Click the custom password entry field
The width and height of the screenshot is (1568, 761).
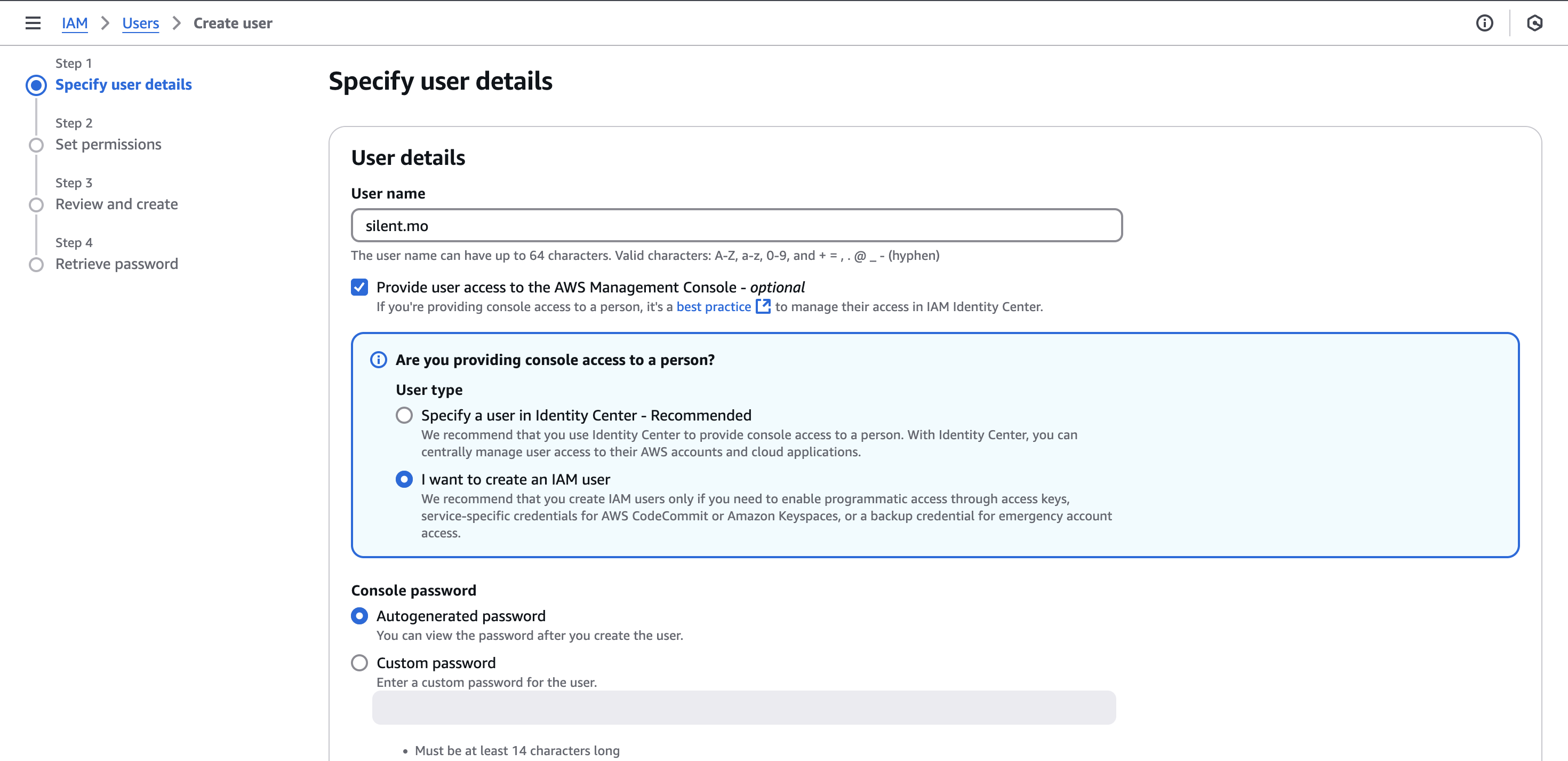click(x=744, y=708)
